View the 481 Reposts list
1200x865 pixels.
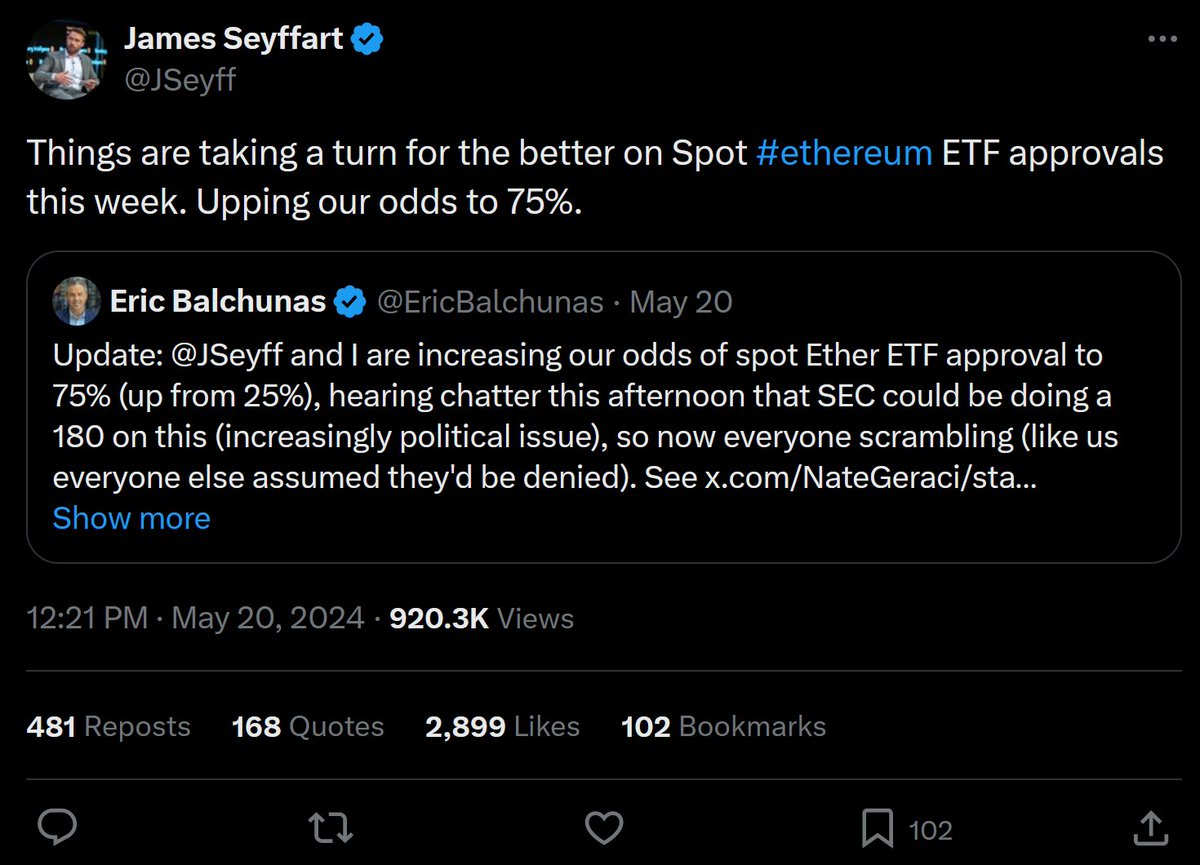(x=108, y=726)
